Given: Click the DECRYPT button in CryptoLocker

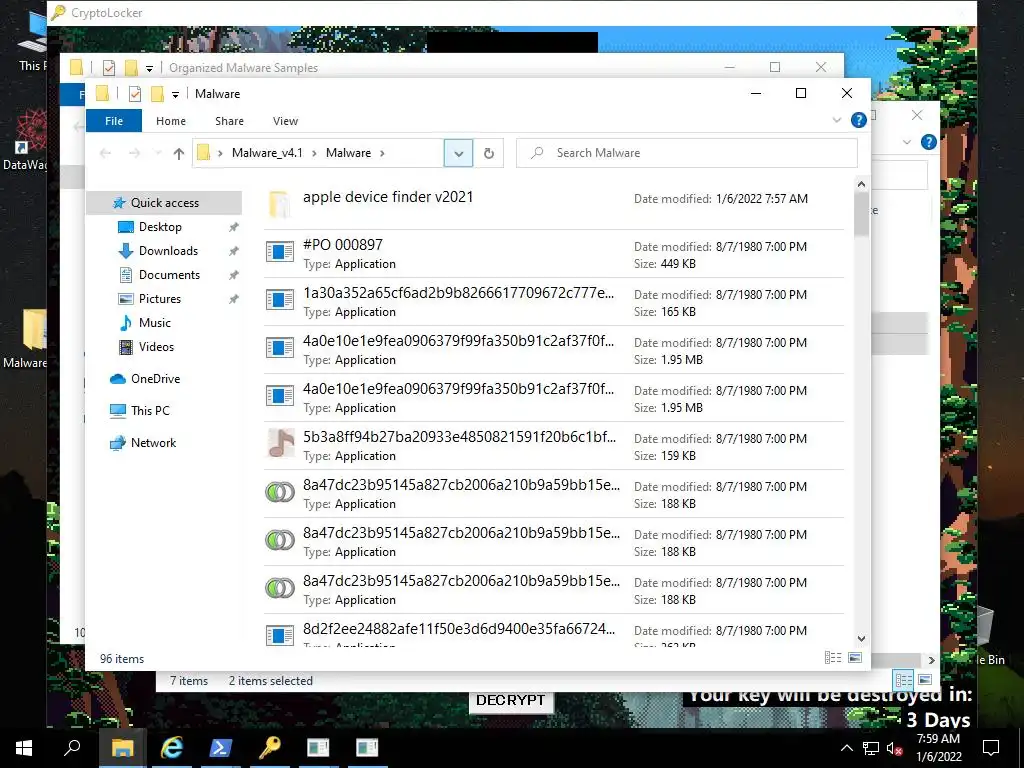Looking at the screenshot, I should point(510,700).
